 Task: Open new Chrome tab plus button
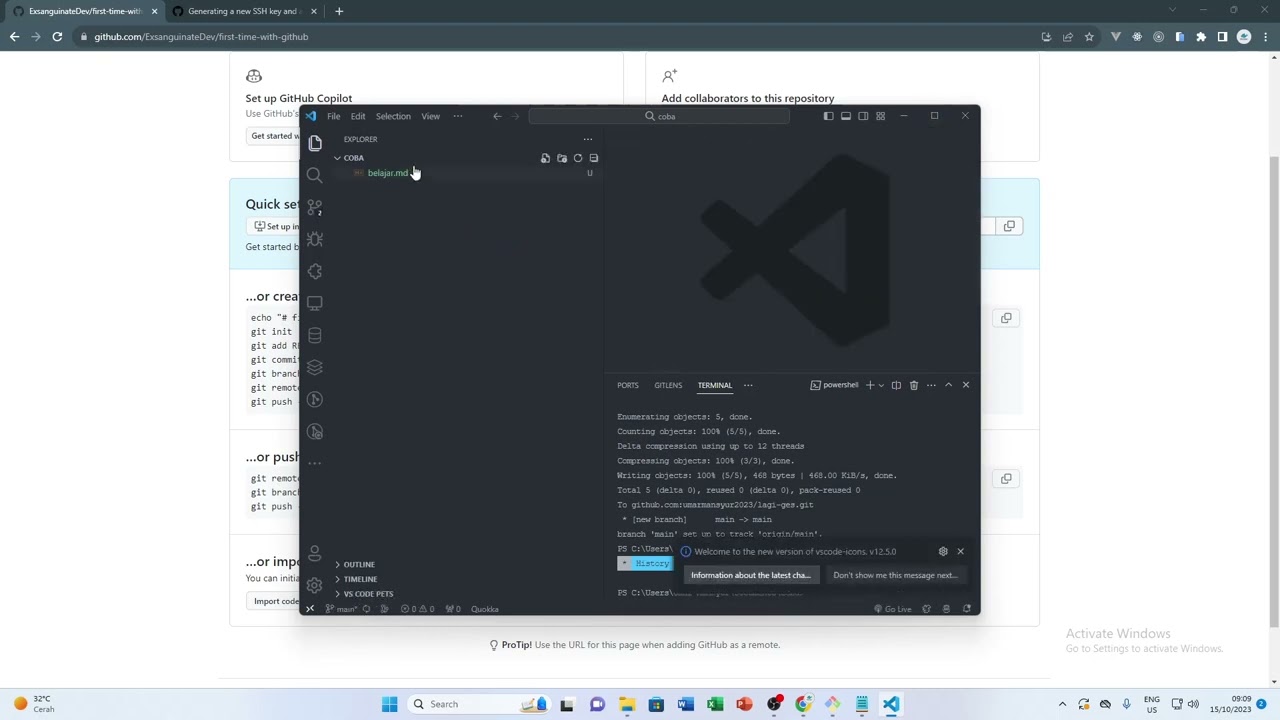(339, 11)
